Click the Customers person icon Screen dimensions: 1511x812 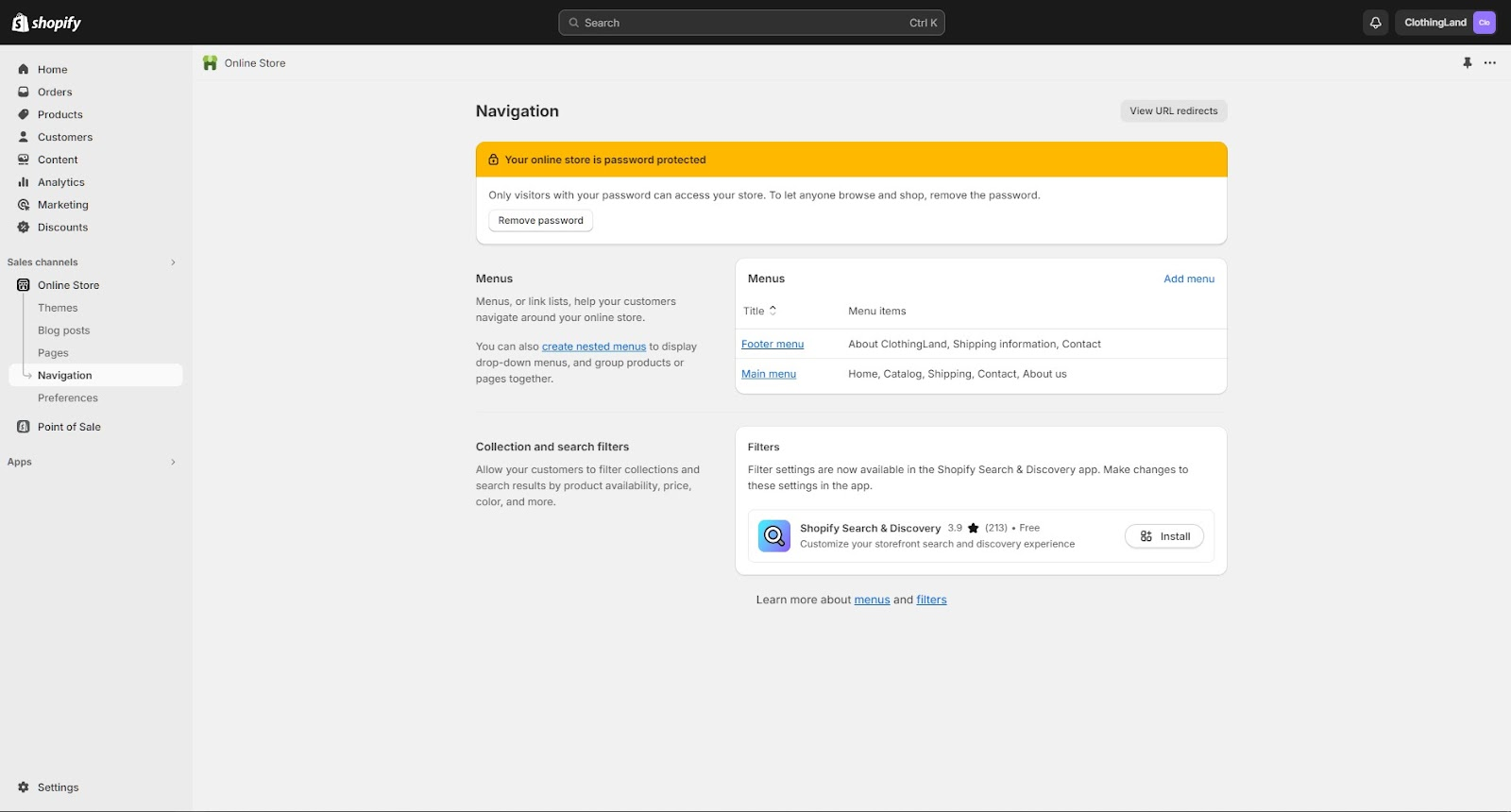pyautogui.click(x=24, y=137)
